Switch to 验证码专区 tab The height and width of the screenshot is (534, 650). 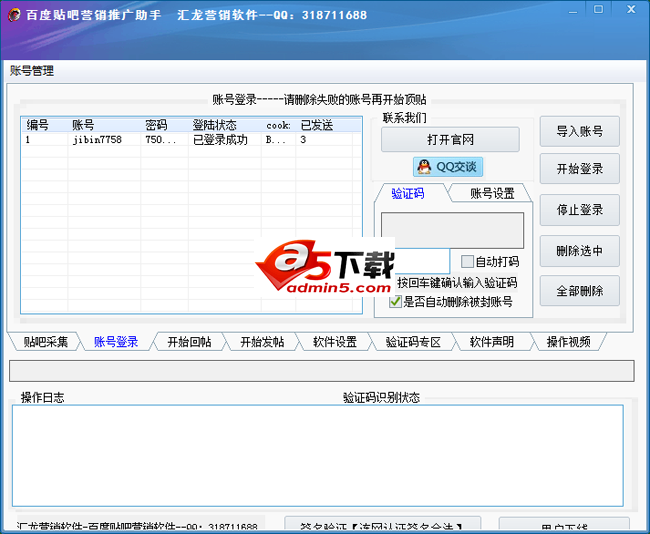coord(413,342)
